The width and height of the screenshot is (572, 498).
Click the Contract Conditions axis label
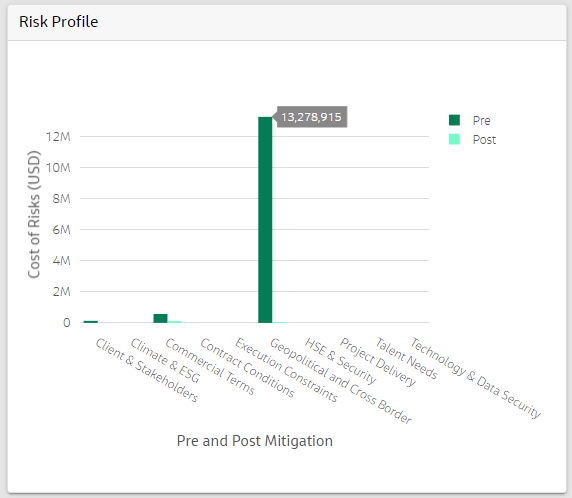click(x=247, y=367)
